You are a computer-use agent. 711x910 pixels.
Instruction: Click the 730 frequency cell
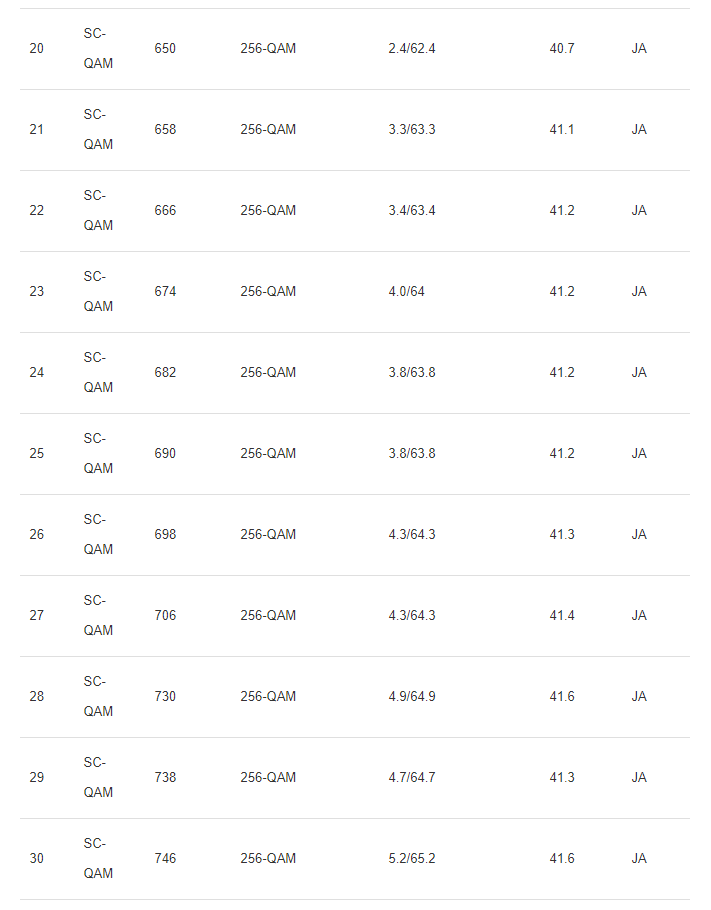click(x=165, y=697)
